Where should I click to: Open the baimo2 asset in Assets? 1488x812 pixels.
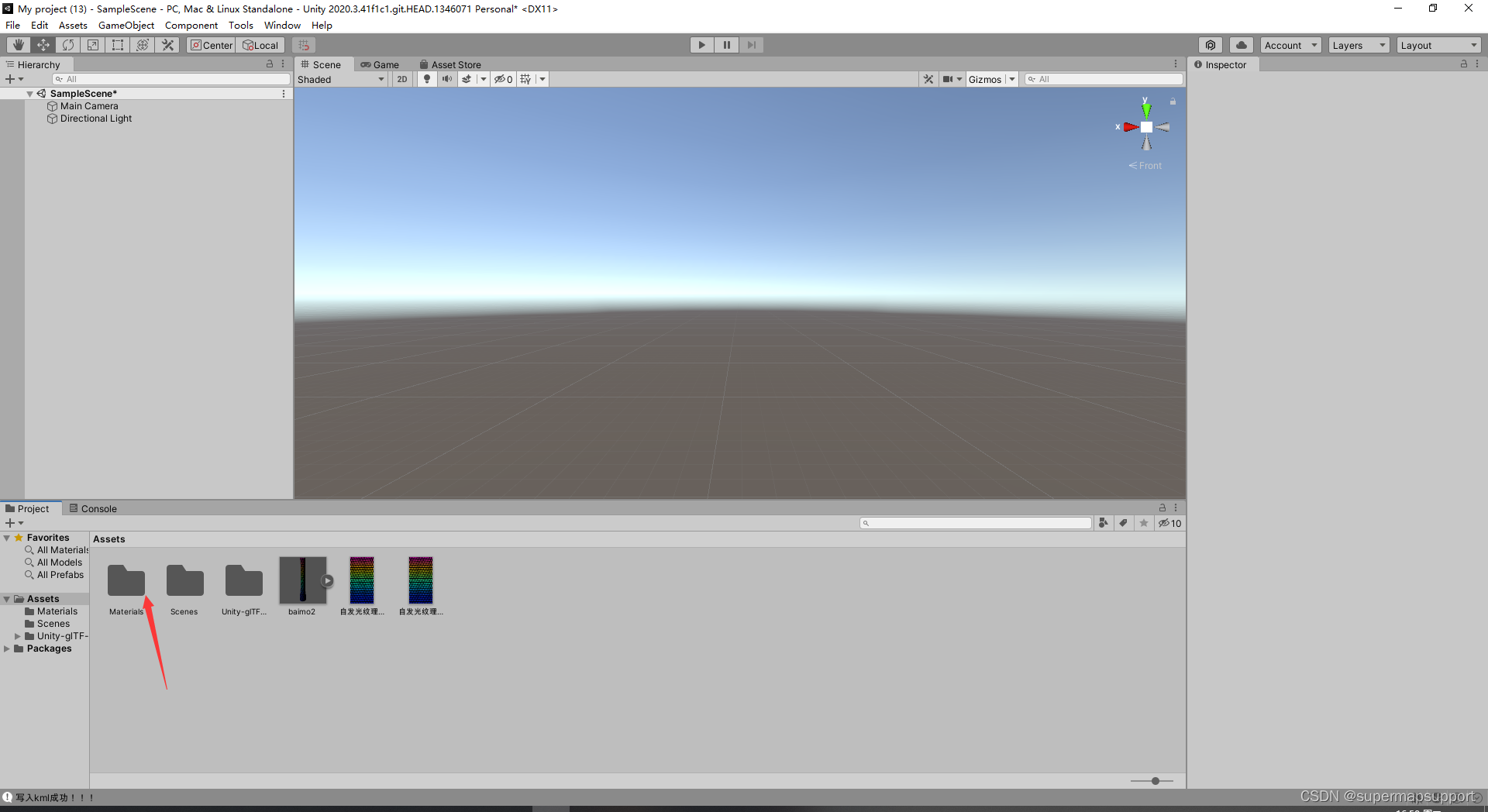click(x=302, y=580)
